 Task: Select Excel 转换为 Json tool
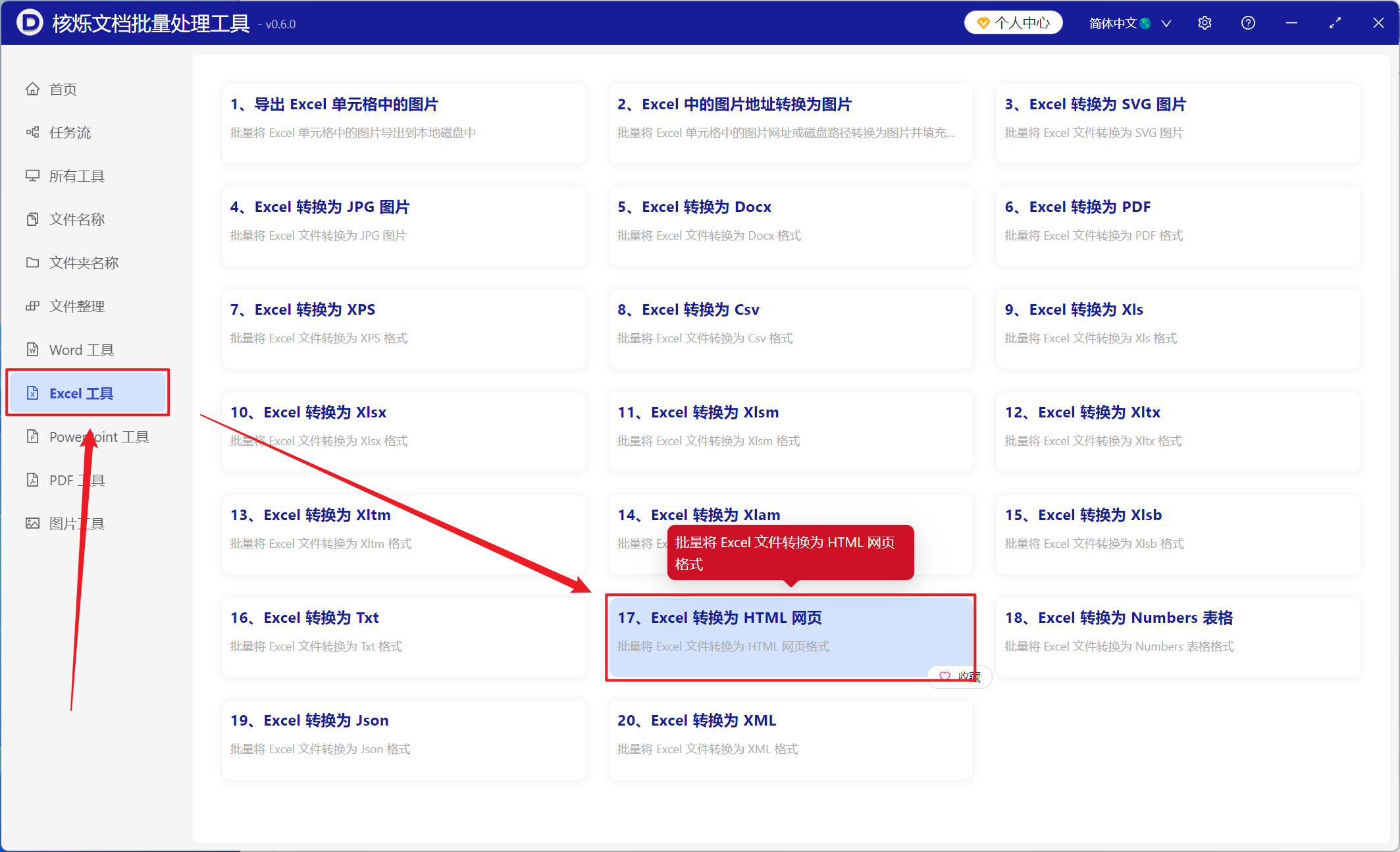point(403,740)
